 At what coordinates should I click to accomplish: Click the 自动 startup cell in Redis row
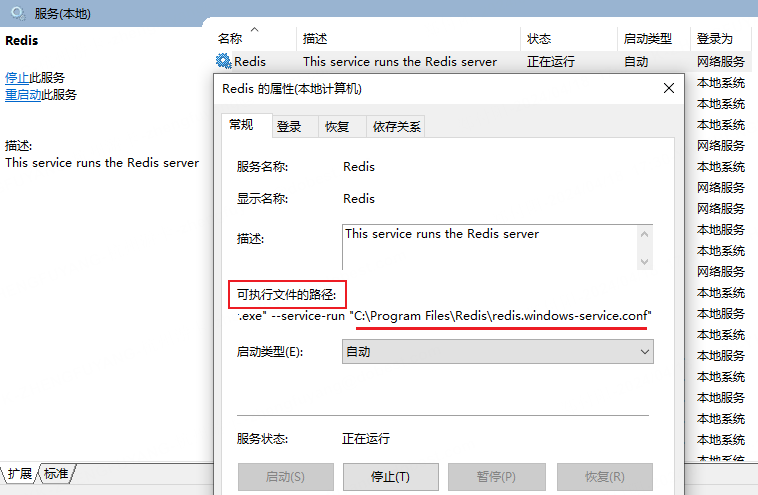click(636, 62)
